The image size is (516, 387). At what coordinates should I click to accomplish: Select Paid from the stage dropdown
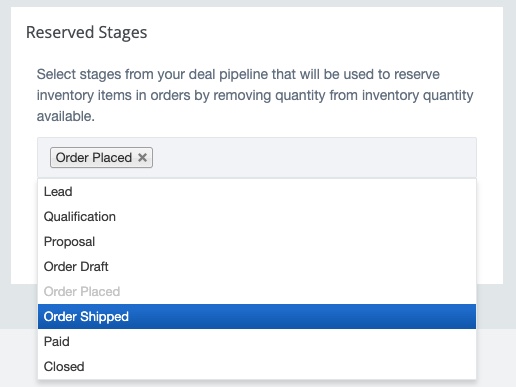[x=257, y=342]
